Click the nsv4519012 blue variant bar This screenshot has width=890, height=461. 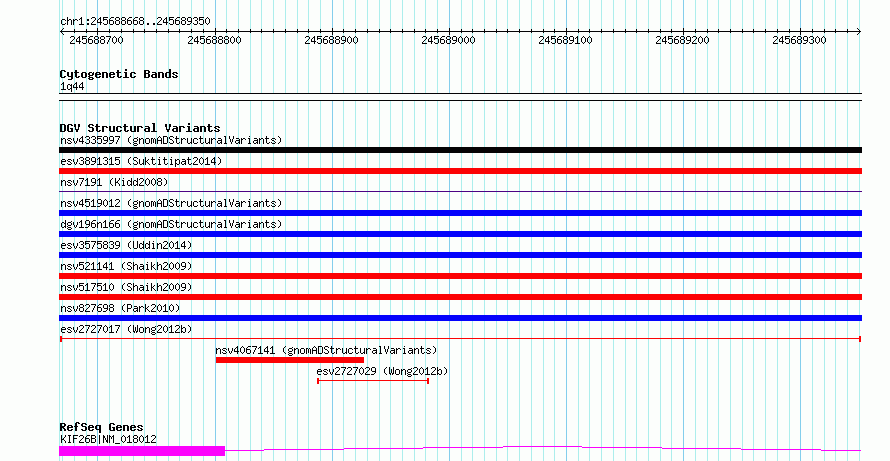[460, 213]
